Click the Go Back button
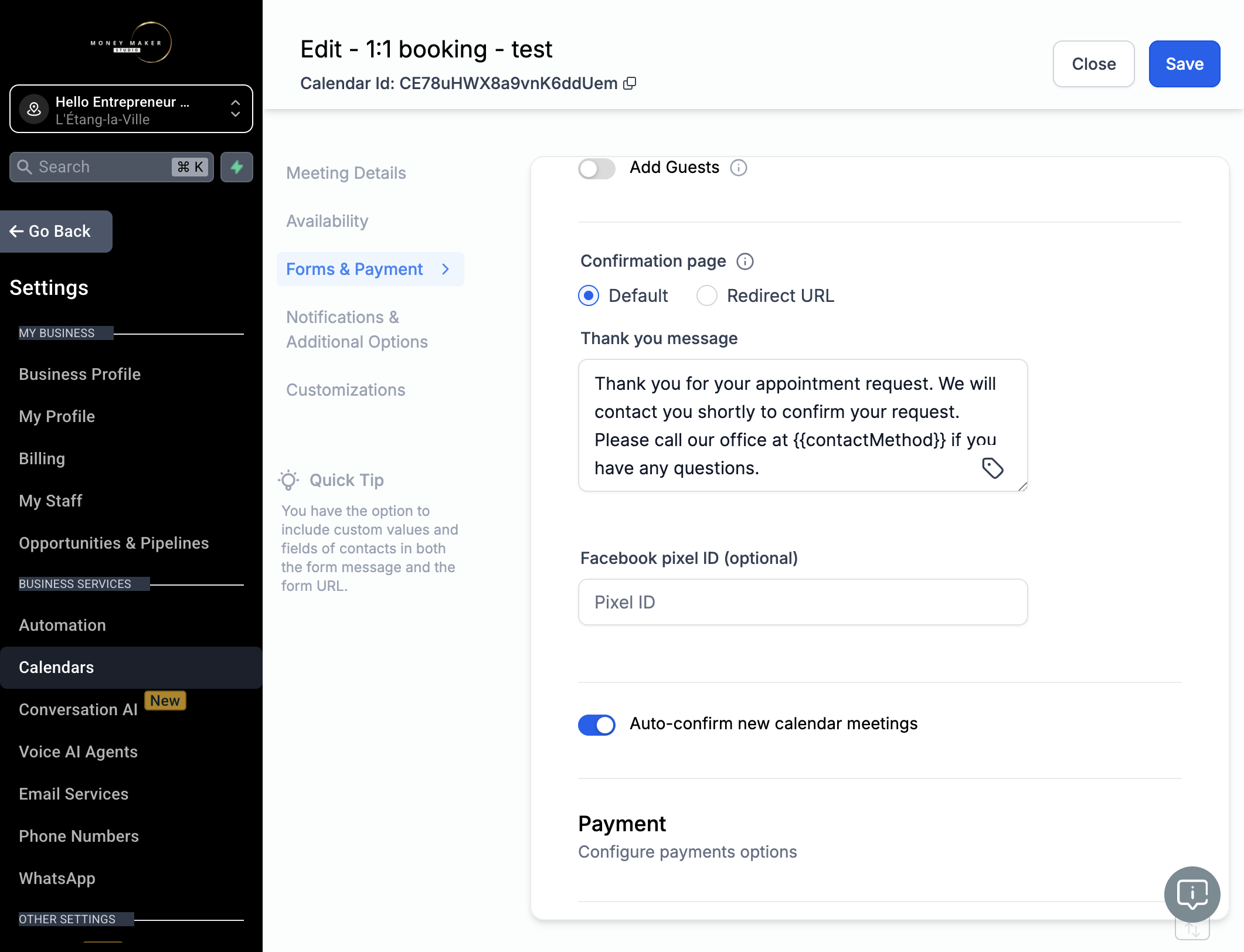Image resolution: width=1244 pixels, height=952 pixels. point(56,232)
